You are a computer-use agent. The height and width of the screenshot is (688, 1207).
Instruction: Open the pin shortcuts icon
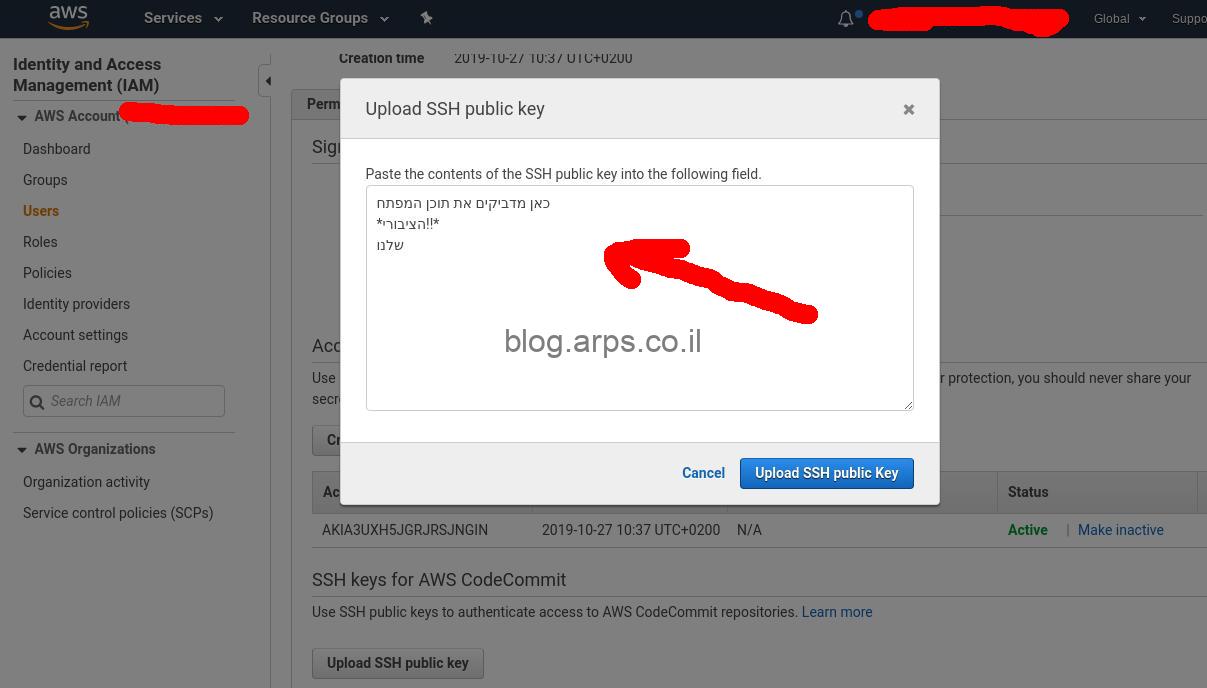(426, 18)
